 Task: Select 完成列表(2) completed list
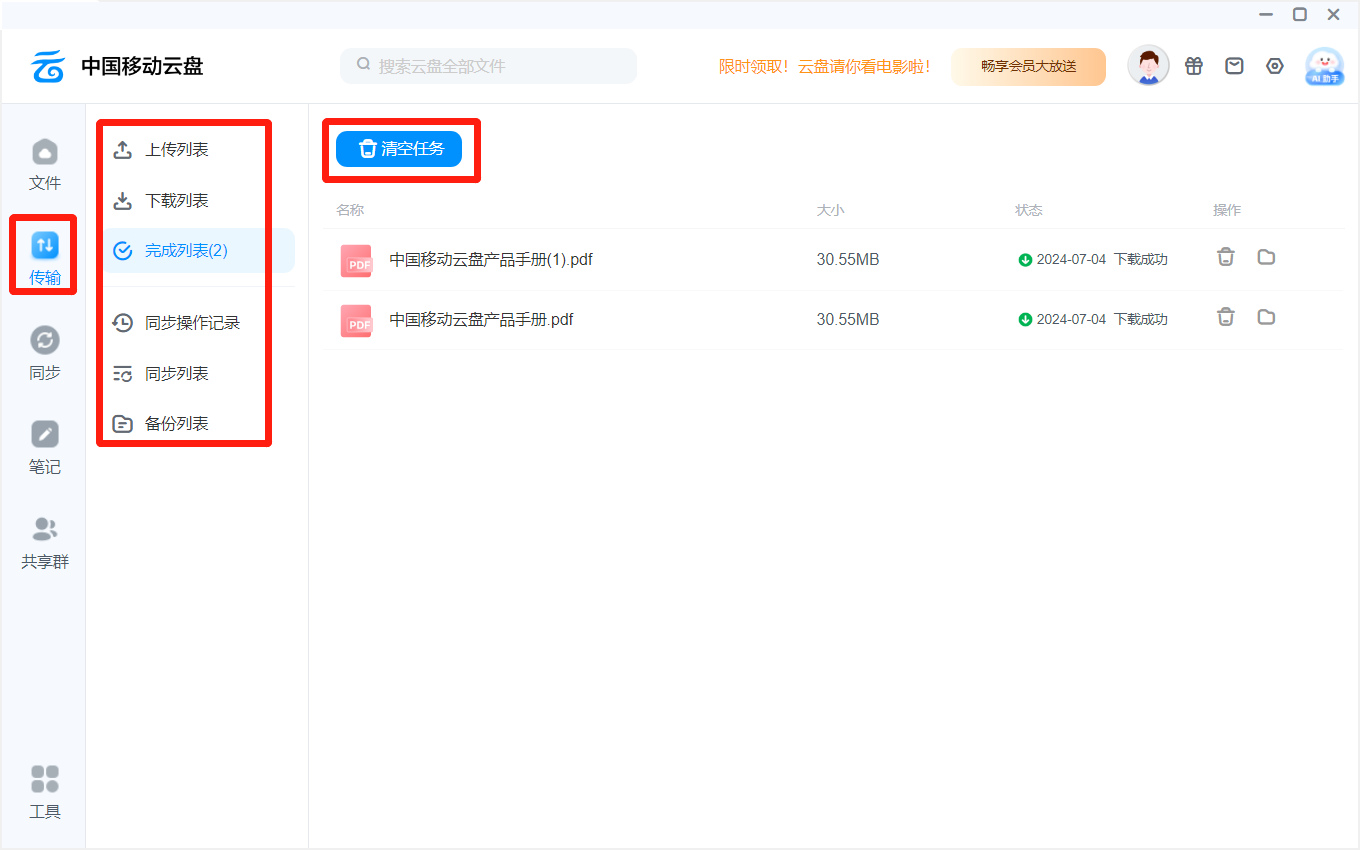pyautogui.click(x=199, y=251)
